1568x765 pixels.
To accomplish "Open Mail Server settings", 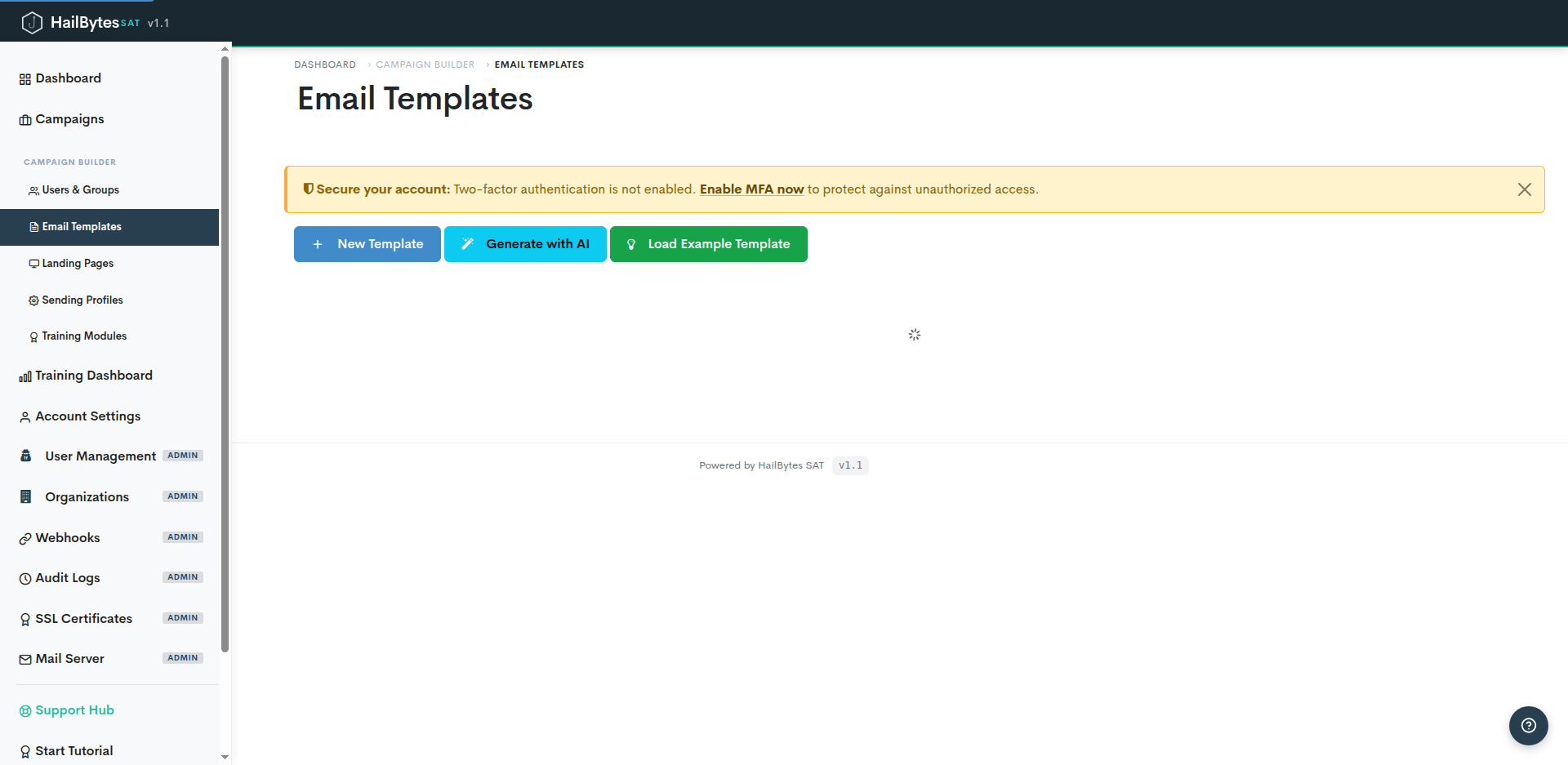I will (x=109, y=659).
